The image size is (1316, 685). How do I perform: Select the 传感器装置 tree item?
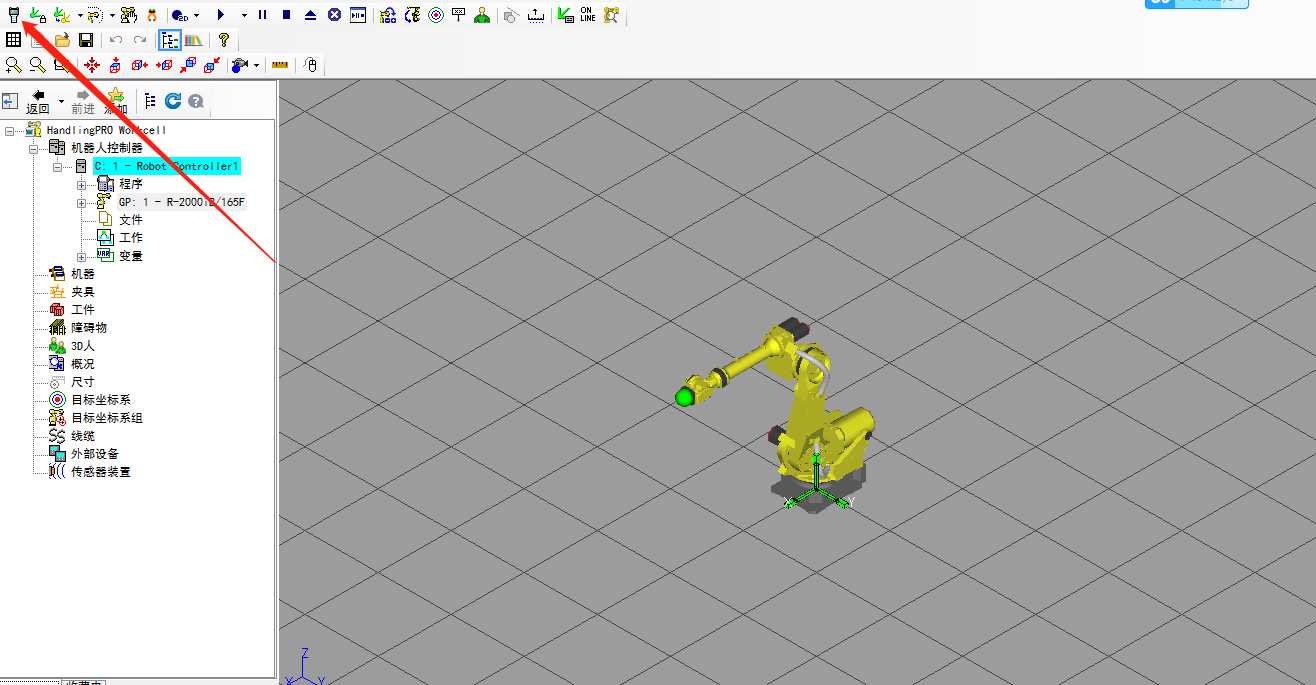(x=101, y=472)
